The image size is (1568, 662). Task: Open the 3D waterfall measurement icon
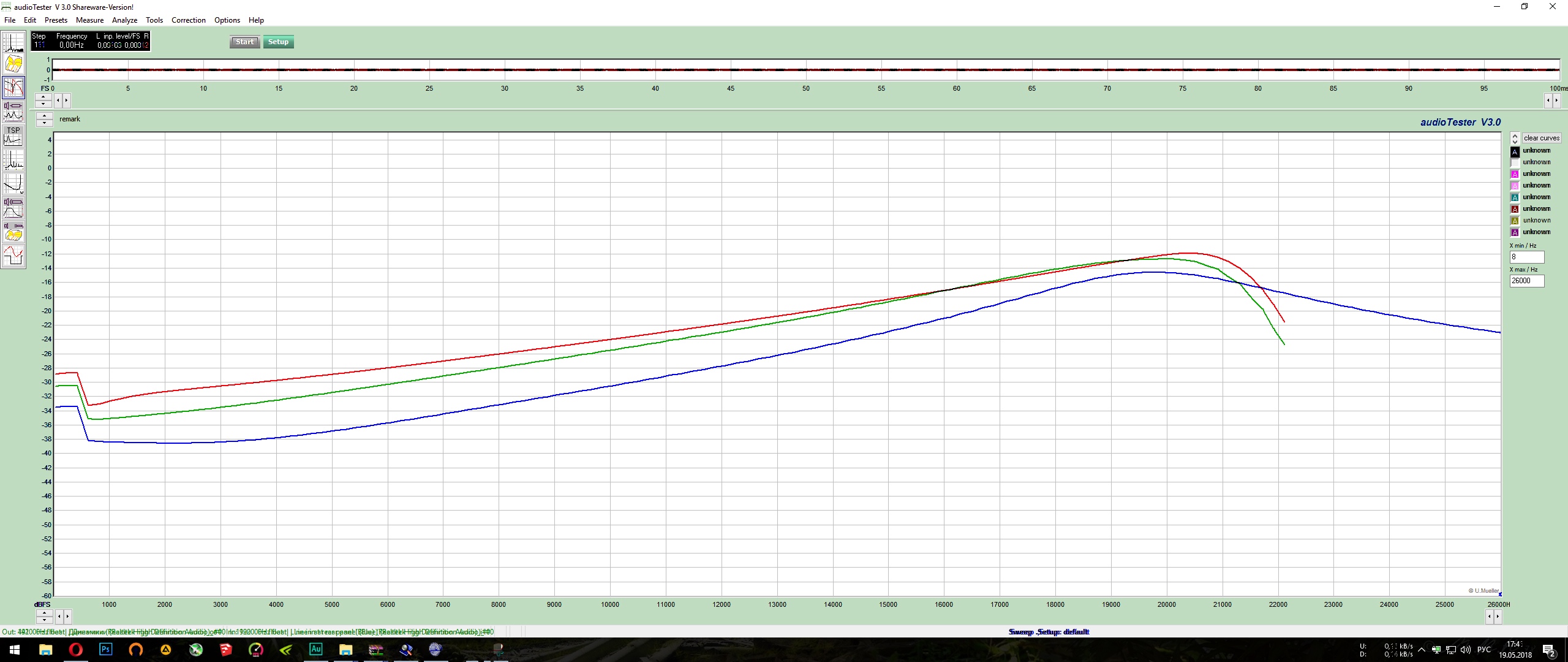13,64
